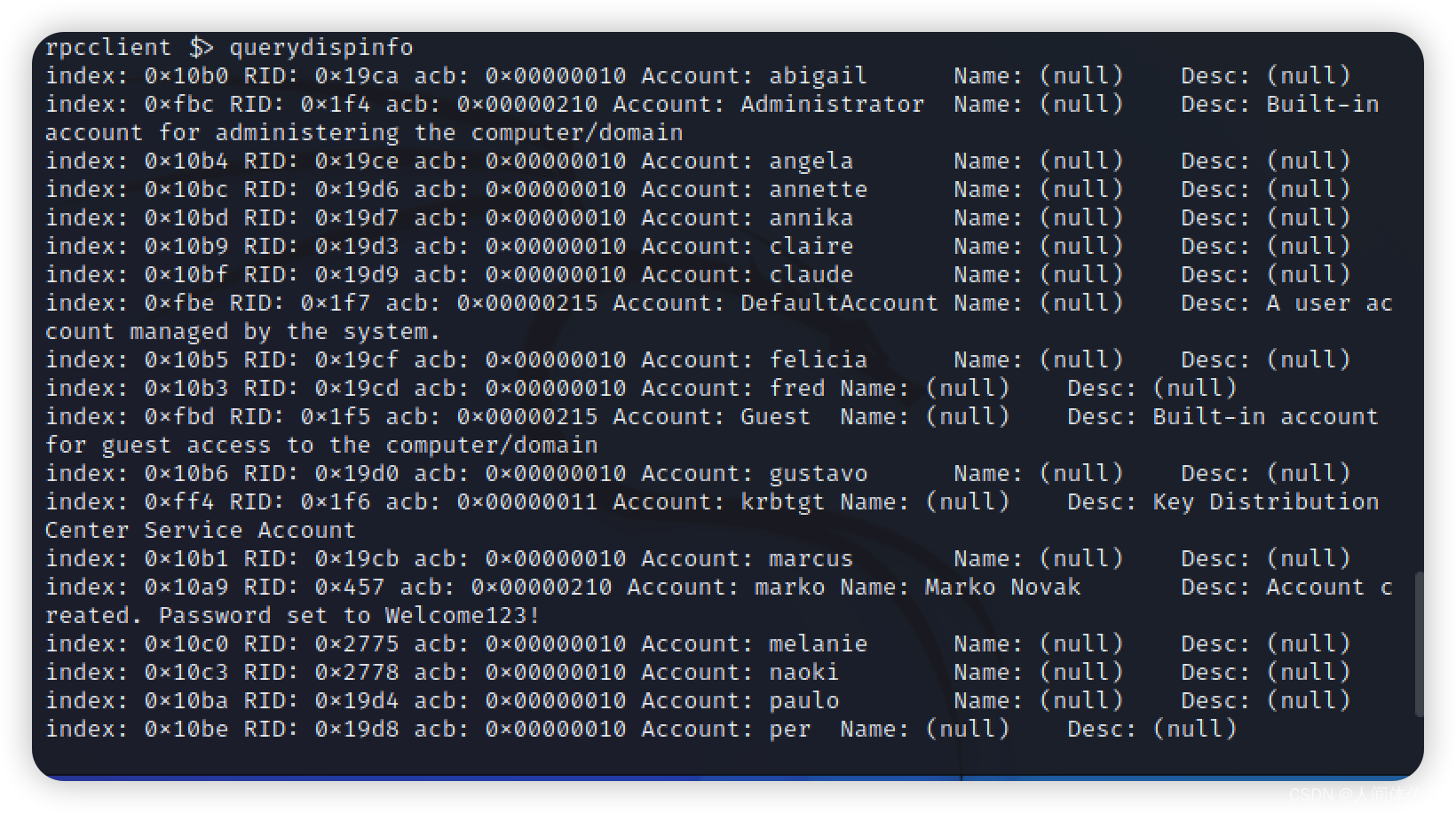Click the krbtgt account name
The height and width of the screenshot is (813, 1456).
click(x=782, y=501)
